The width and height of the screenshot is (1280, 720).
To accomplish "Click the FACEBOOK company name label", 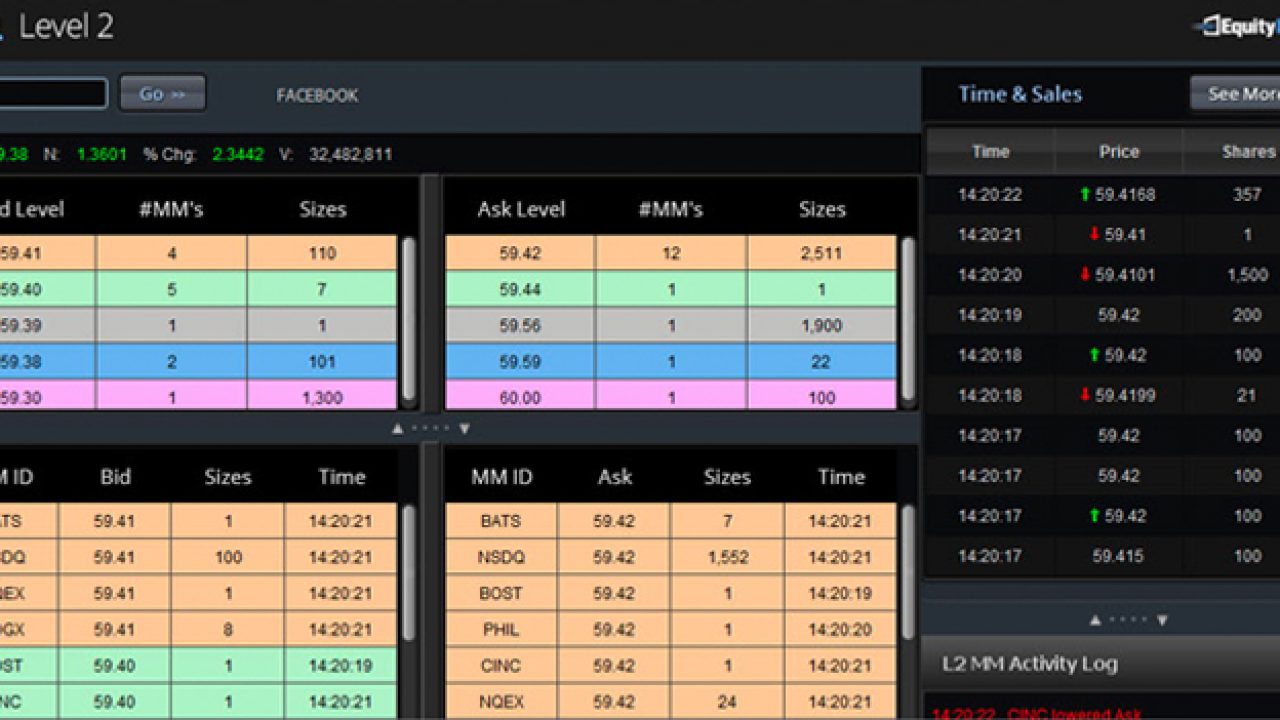I will pos(317,96).
